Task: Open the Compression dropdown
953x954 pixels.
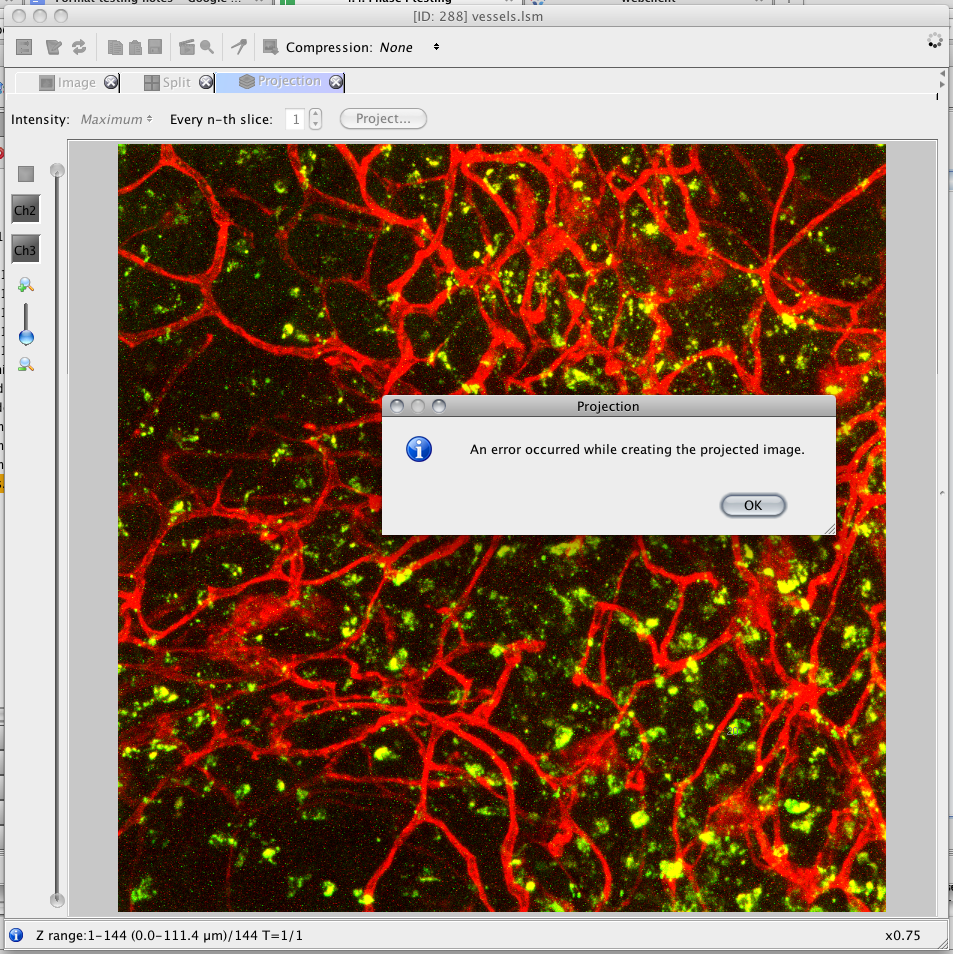Action: coord(409,47)
